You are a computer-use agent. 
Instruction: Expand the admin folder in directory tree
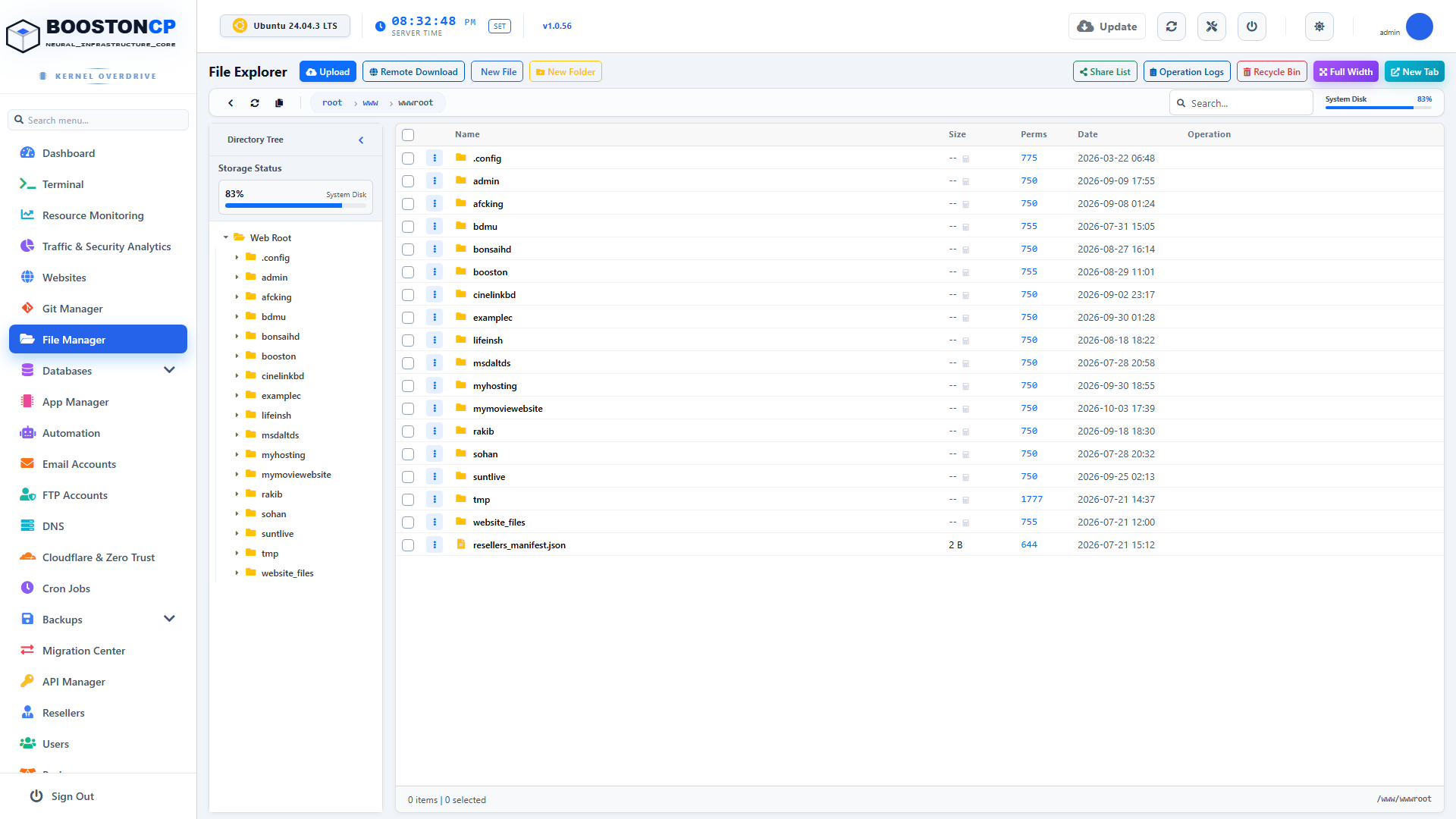tap(237, 277)
